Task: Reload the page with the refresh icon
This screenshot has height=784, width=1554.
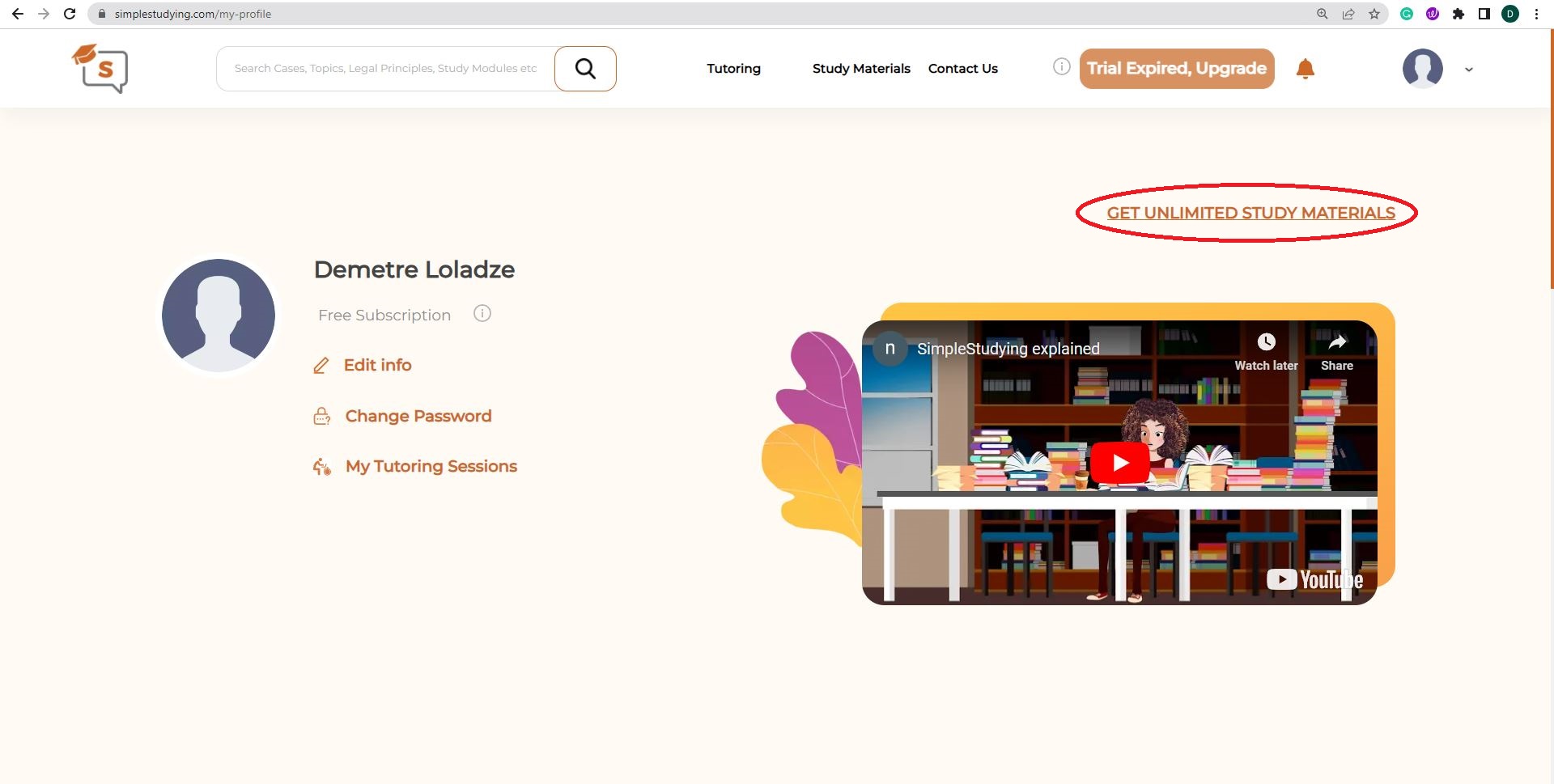Action: [x=70, y=14]
